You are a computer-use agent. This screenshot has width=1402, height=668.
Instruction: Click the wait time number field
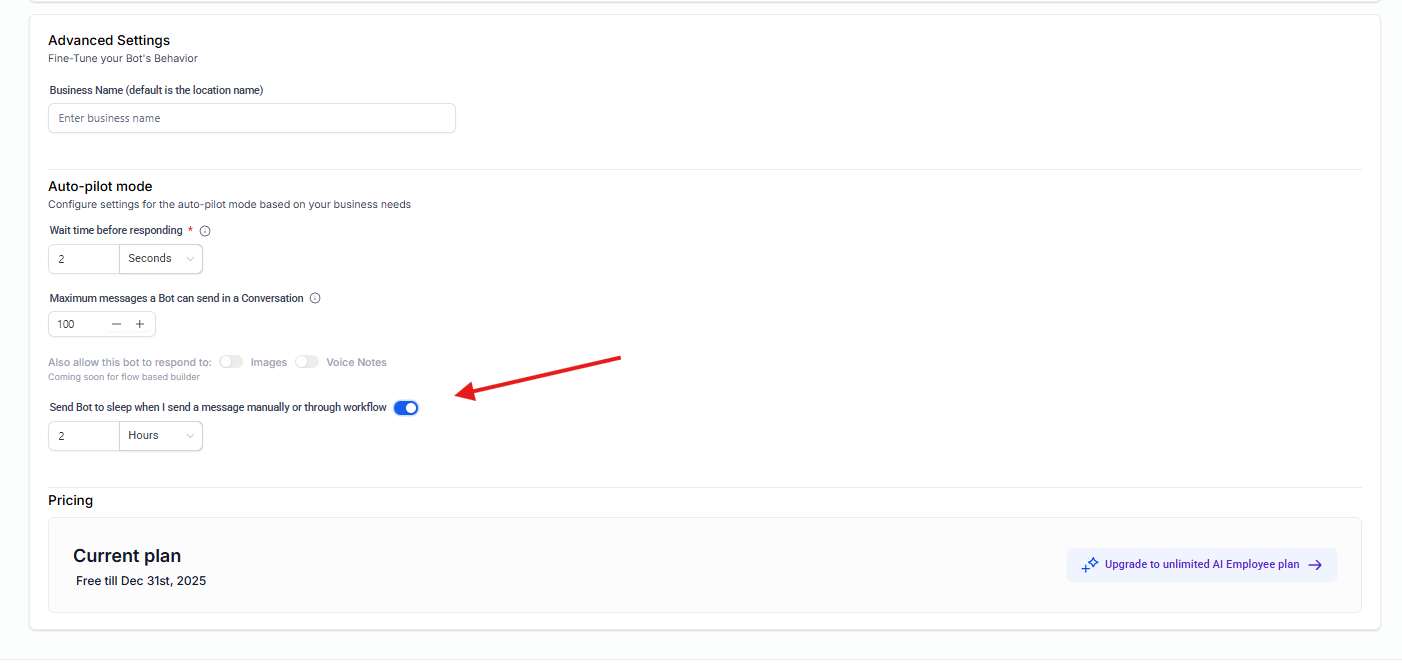pos(84,259)
